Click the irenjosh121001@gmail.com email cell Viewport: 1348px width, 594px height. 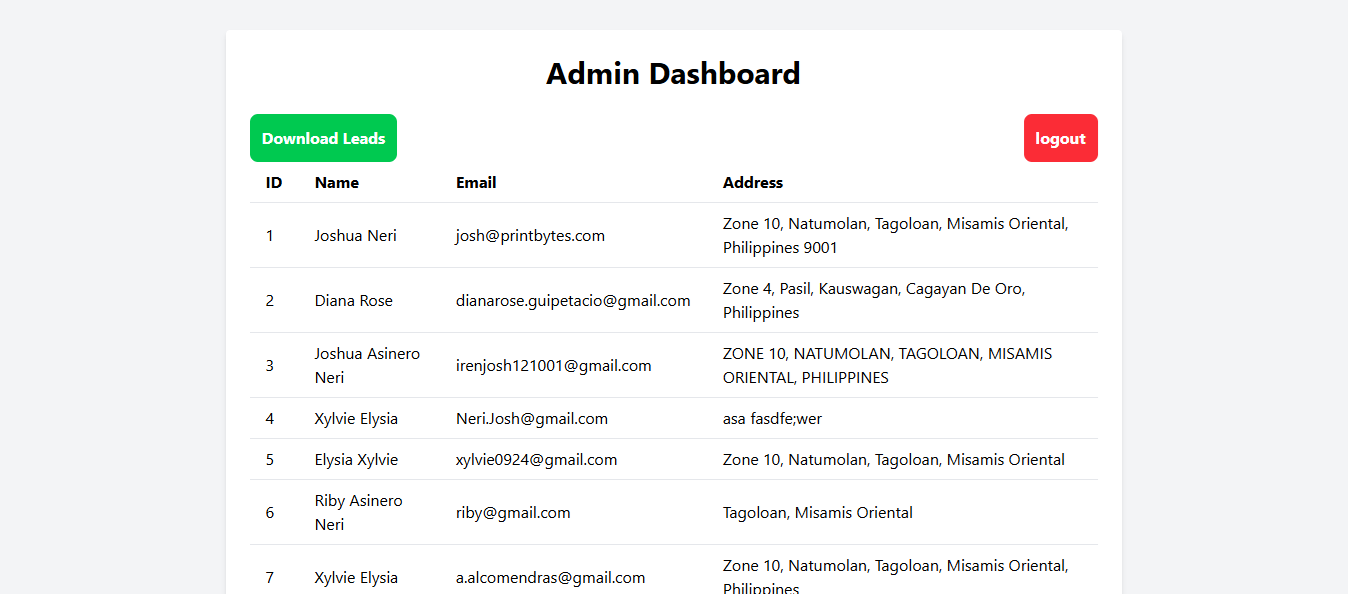click(553, 366)
